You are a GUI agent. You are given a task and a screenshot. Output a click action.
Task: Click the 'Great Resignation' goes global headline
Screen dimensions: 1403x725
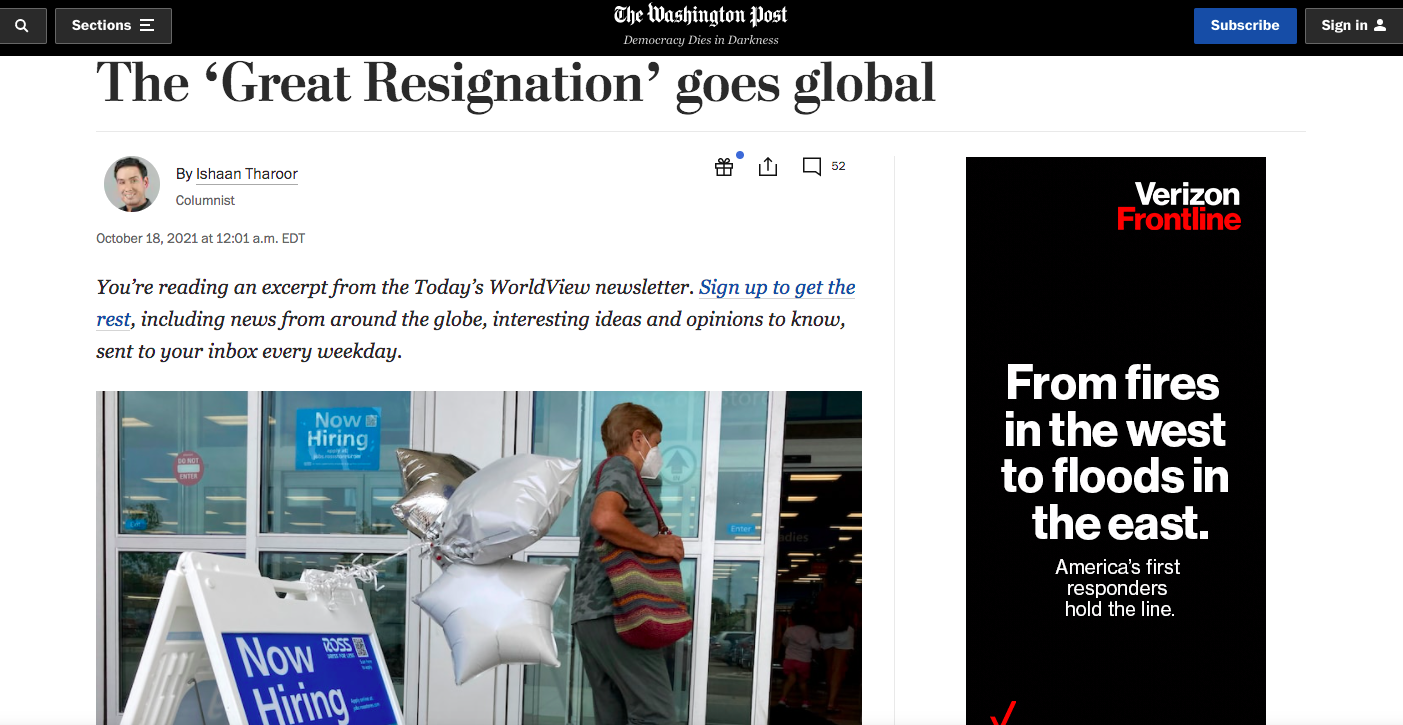pyautogui.click(x=516, y=83)
